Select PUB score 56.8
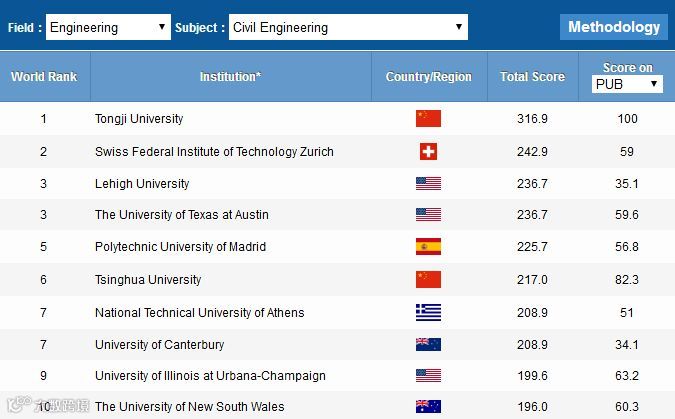This screenshot has height=419, width=675. click(x=627, y=247)
